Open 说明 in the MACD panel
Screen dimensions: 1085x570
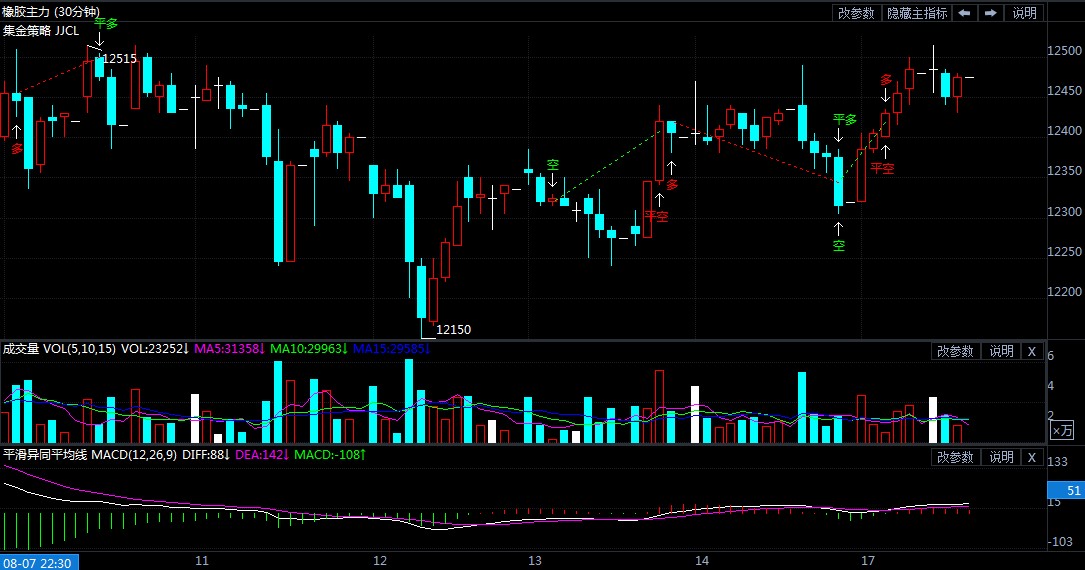tap(1001, 457)
